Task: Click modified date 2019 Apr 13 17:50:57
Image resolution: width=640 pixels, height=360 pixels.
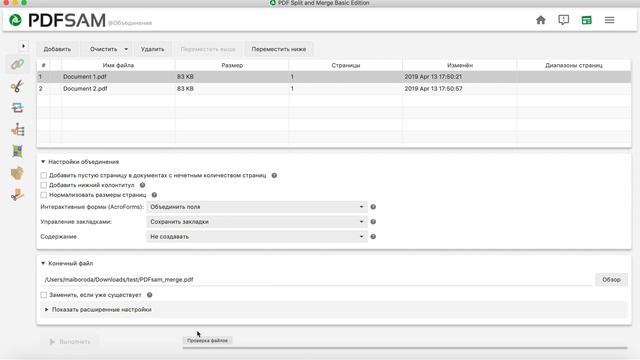Action: tap(433, 89)
